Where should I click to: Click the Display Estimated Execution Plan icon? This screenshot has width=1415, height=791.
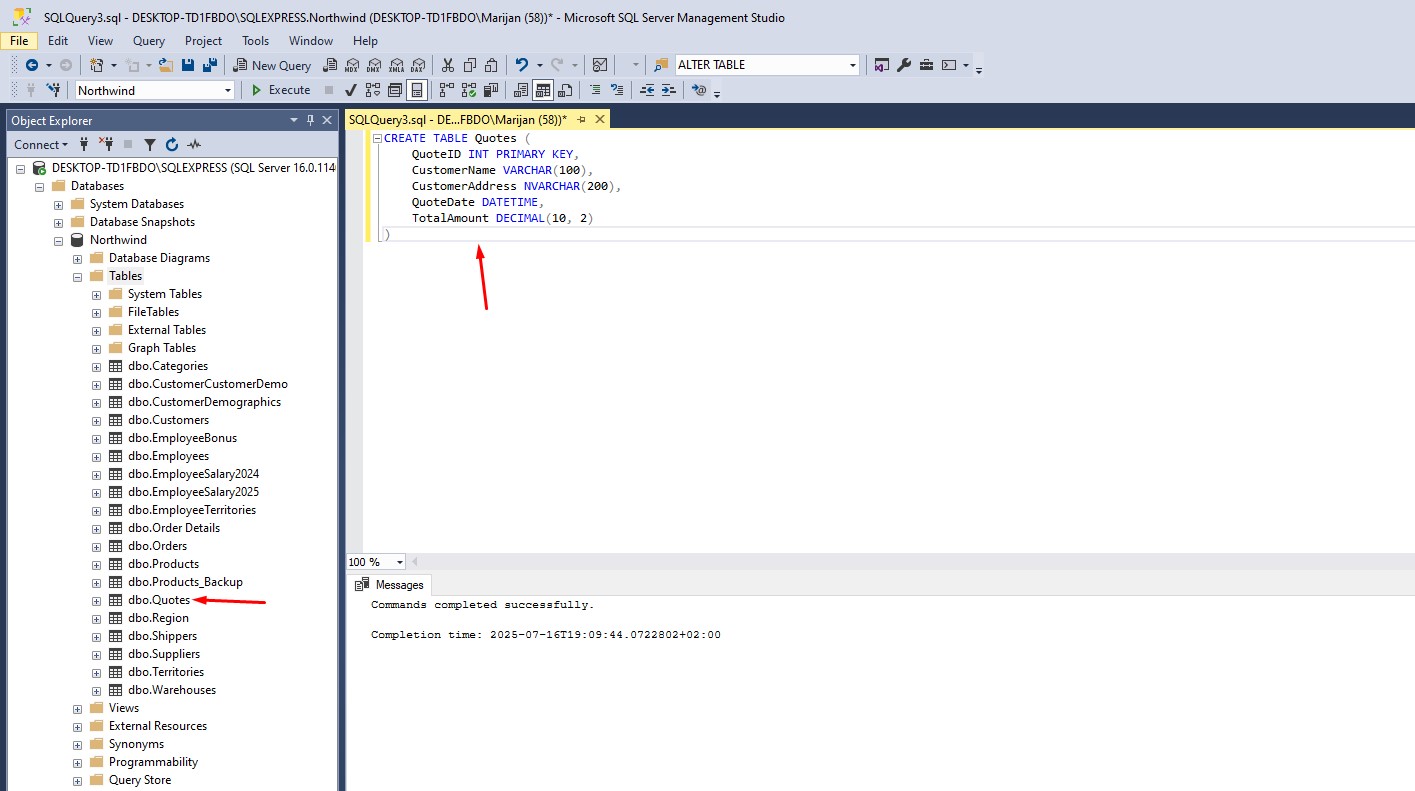pos(373,90)
